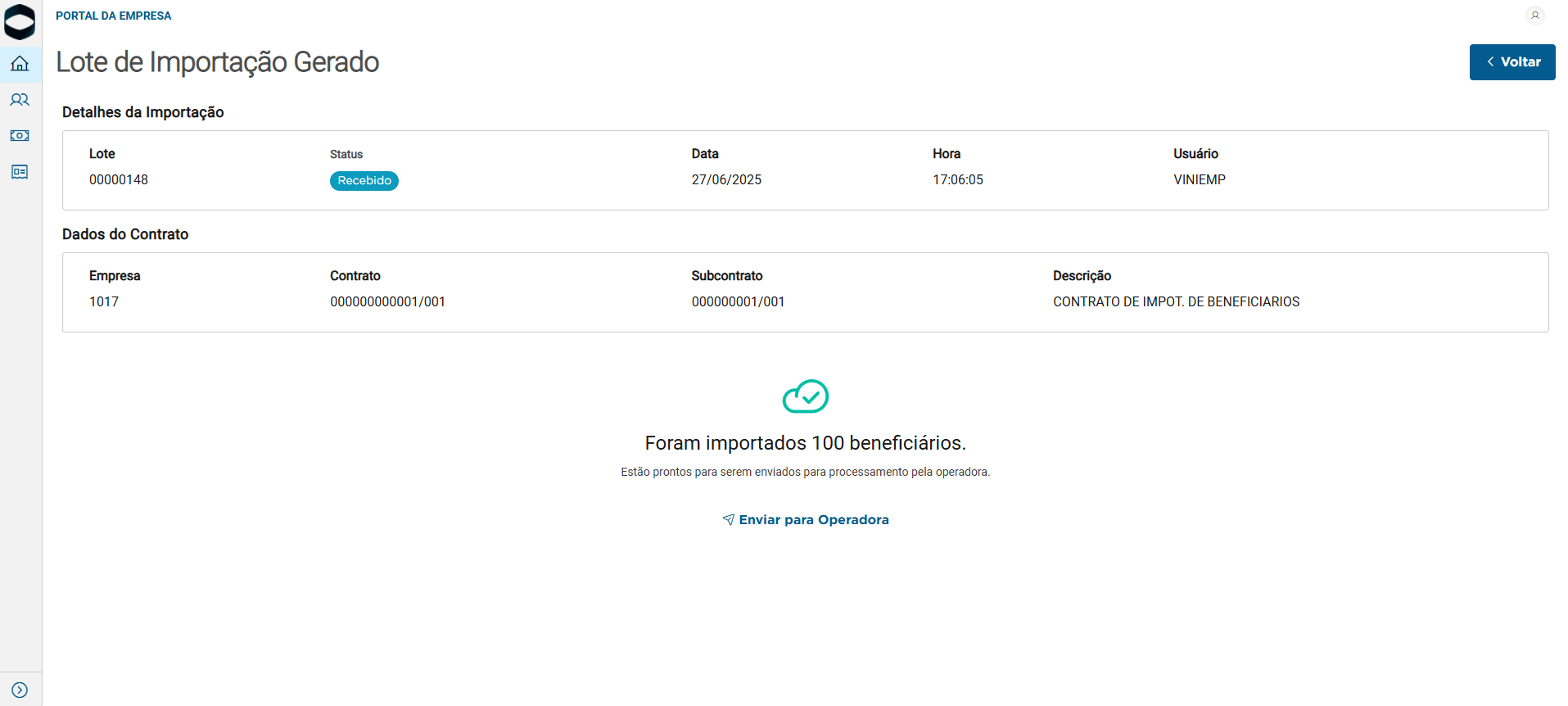
Task: Click the company logo in the sidebar
Action: point(20,22)
